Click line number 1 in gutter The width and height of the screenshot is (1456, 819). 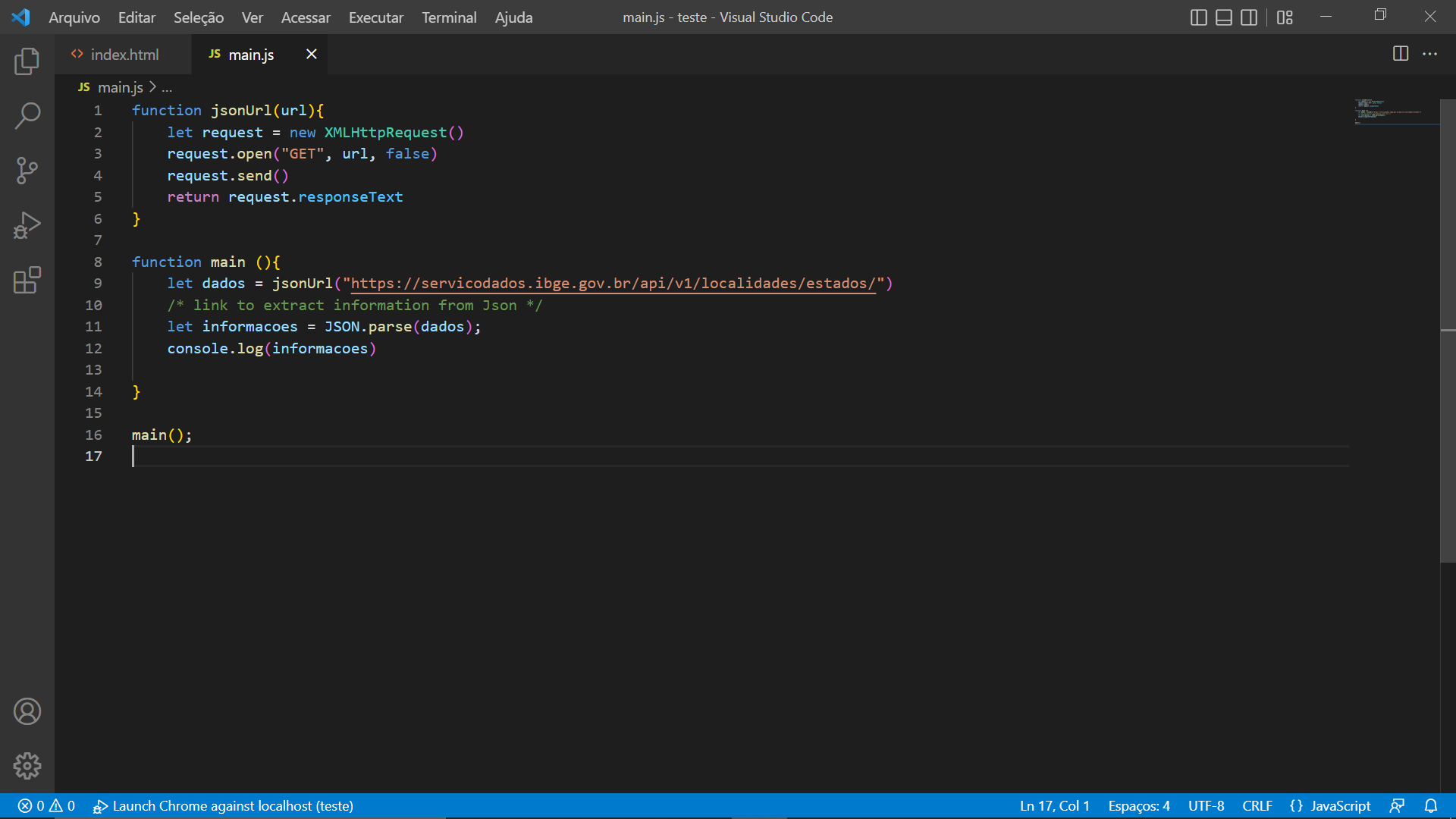(98, 111)
